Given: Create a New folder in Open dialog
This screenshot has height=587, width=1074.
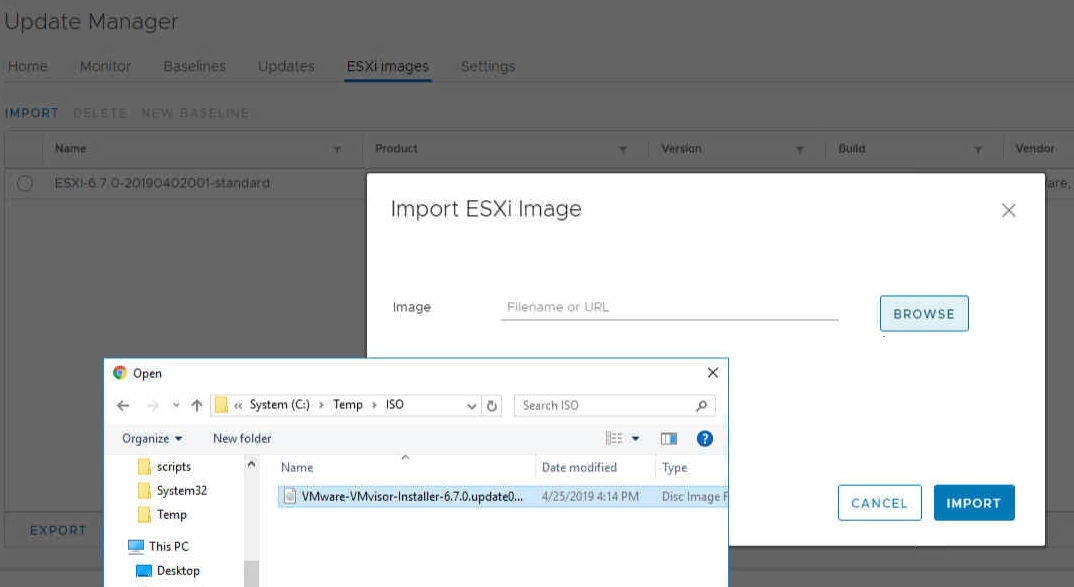Looking at the screenshot, I should point(242,438).
